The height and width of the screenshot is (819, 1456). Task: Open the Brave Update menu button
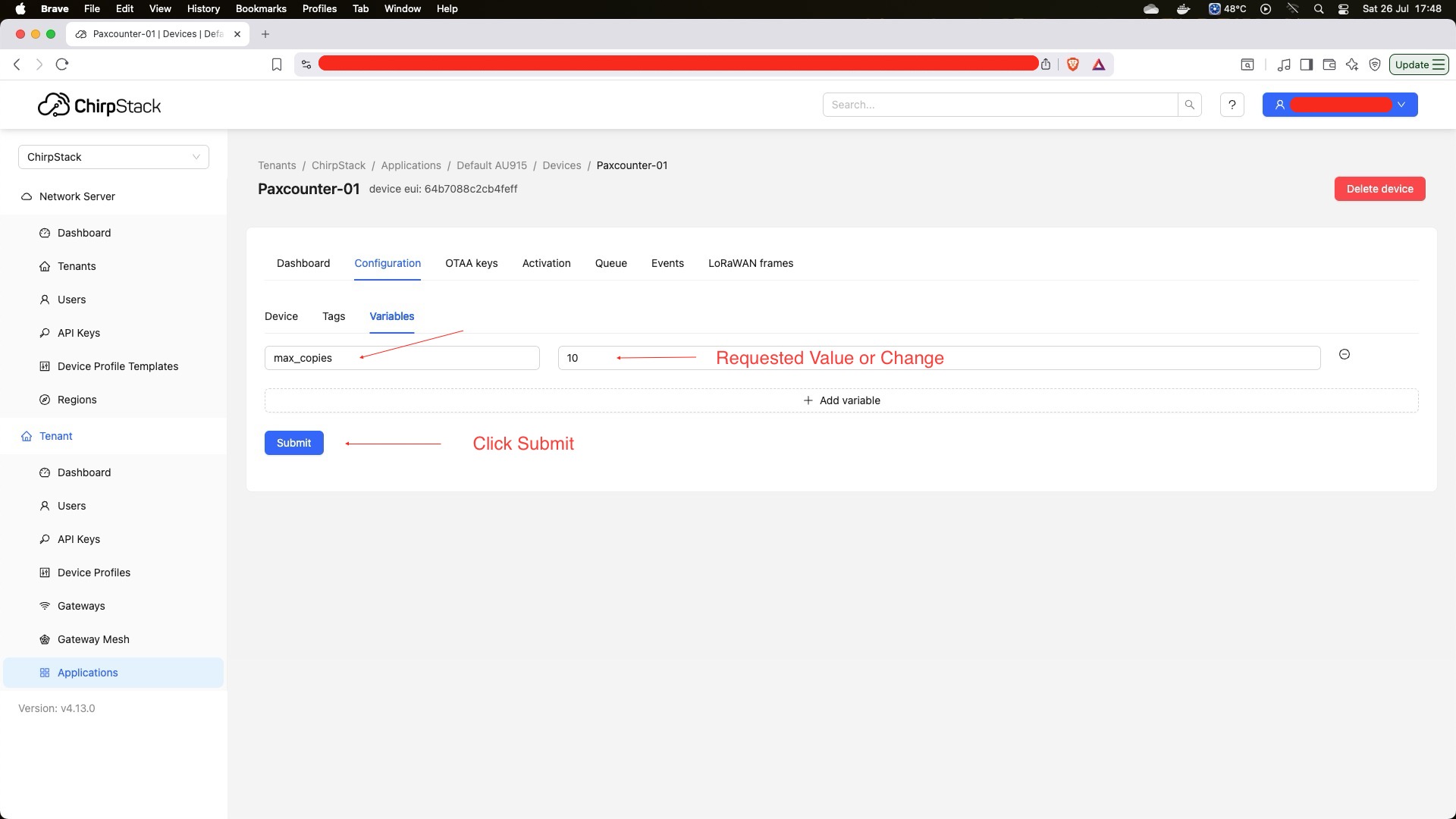[1418, 64]
